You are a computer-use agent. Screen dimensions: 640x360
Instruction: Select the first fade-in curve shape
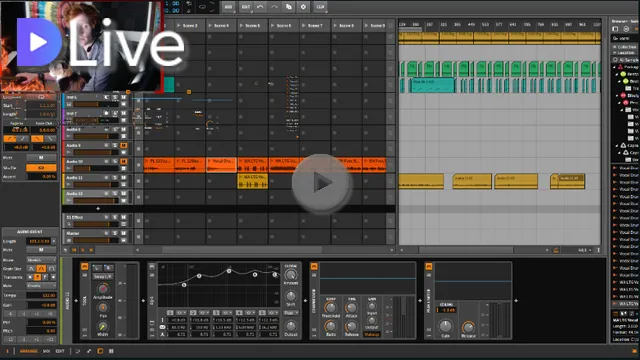(10, 139)
